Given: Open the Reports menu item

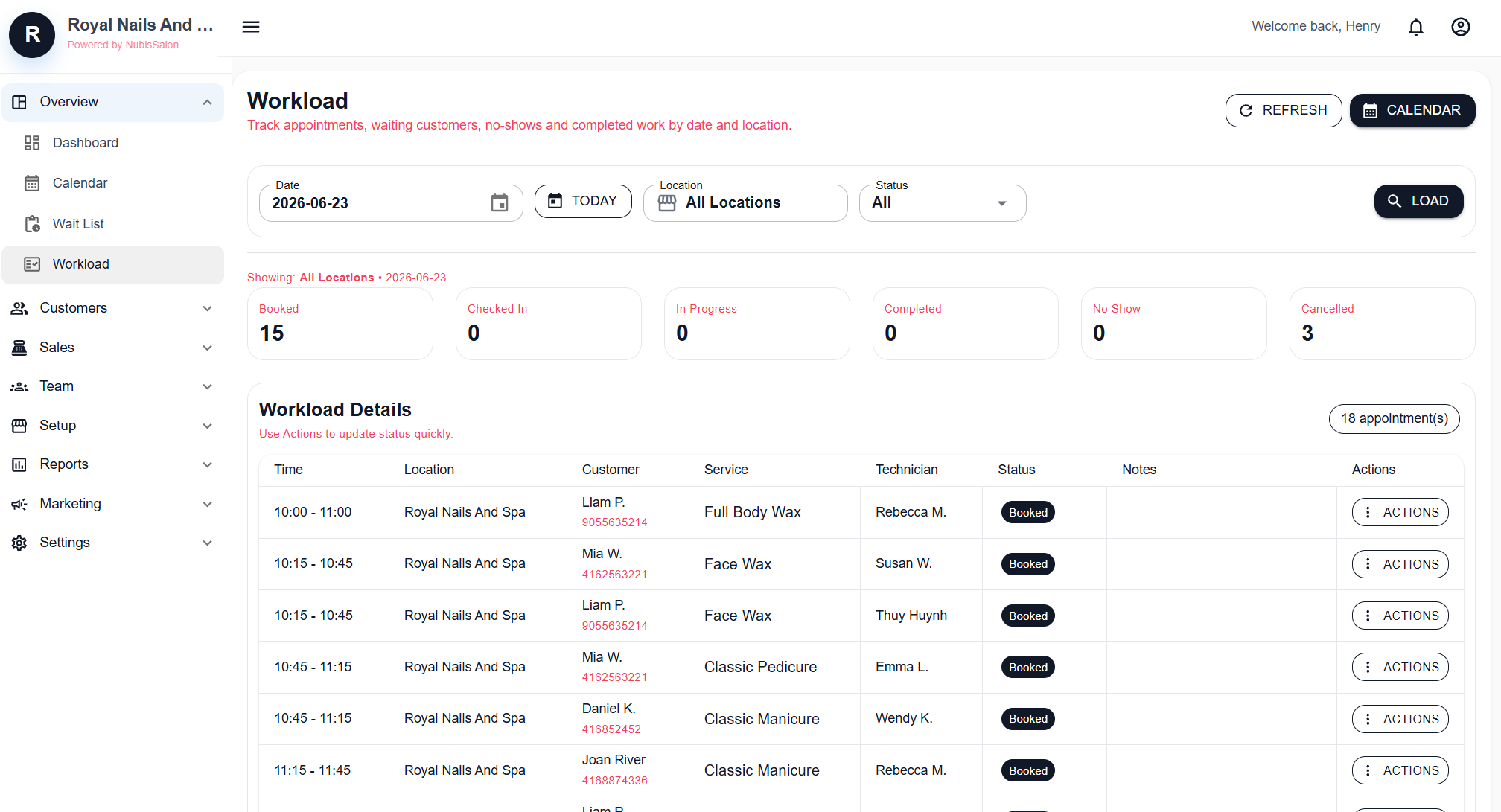Looking at the screenshot, I should point(113,464).
